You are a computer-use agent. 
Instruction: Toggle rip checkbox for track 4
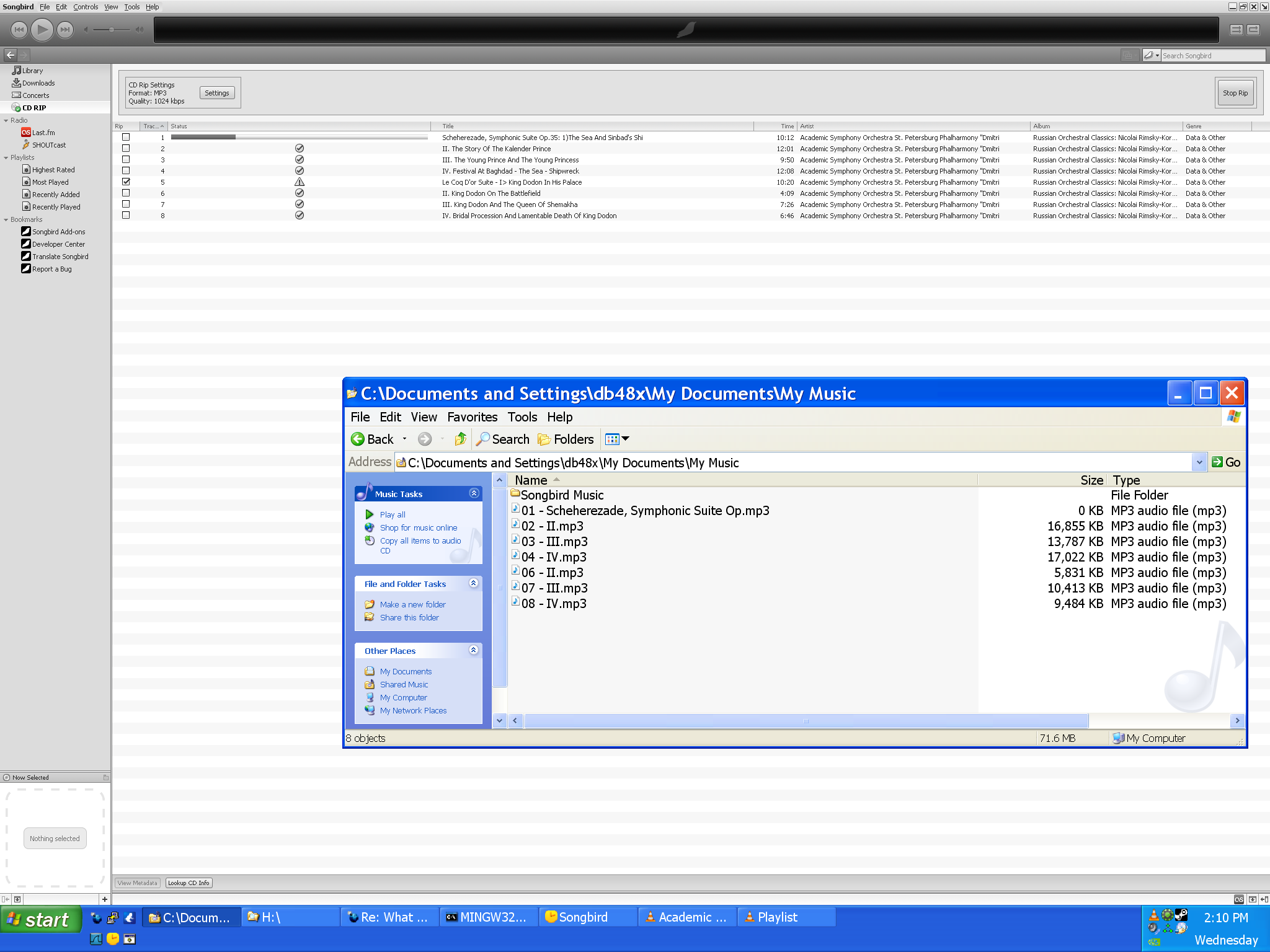click(x=126, y=170)
